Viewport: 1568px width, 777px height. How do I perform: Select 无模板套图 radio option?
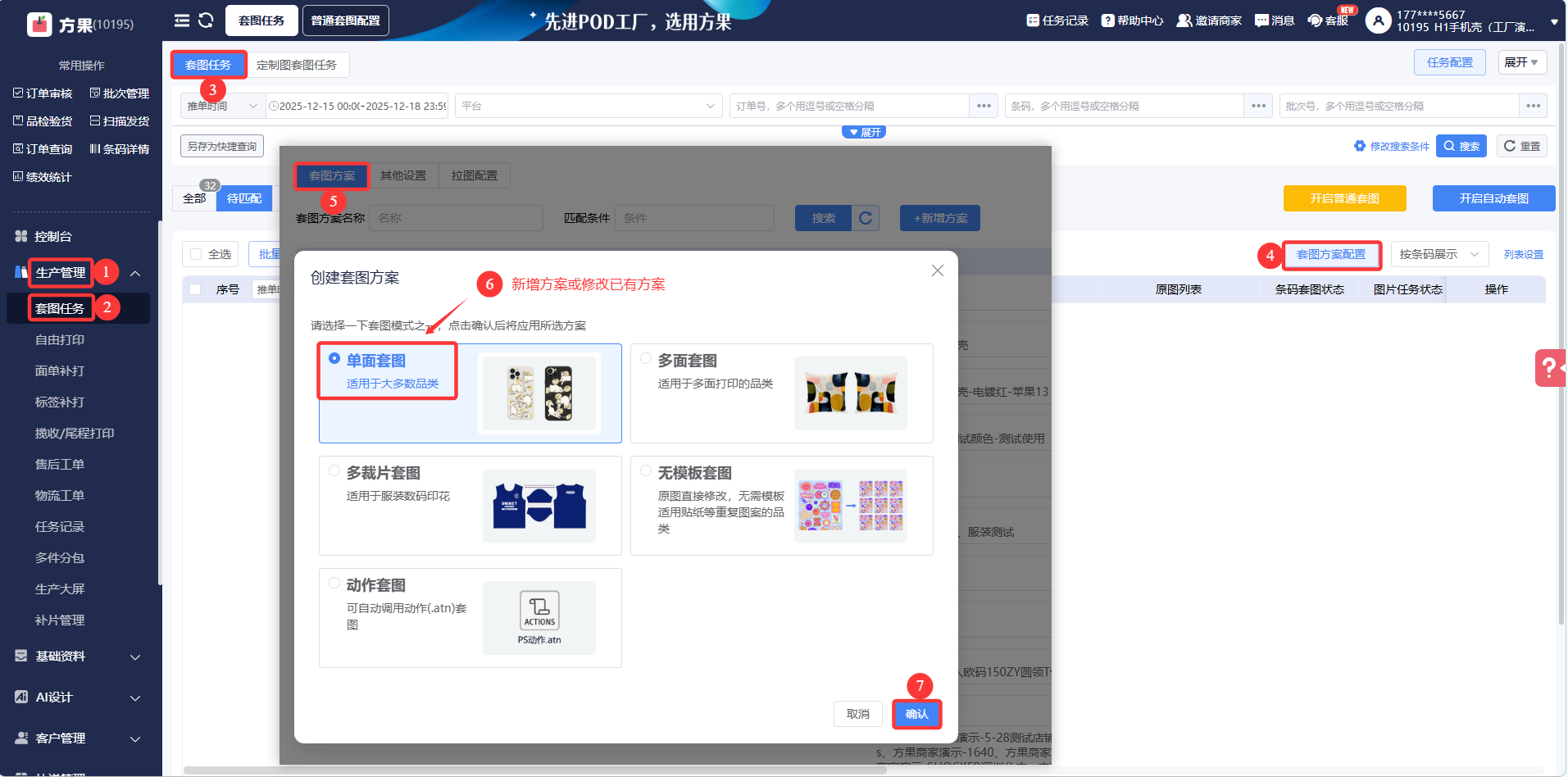click(646, 471)
